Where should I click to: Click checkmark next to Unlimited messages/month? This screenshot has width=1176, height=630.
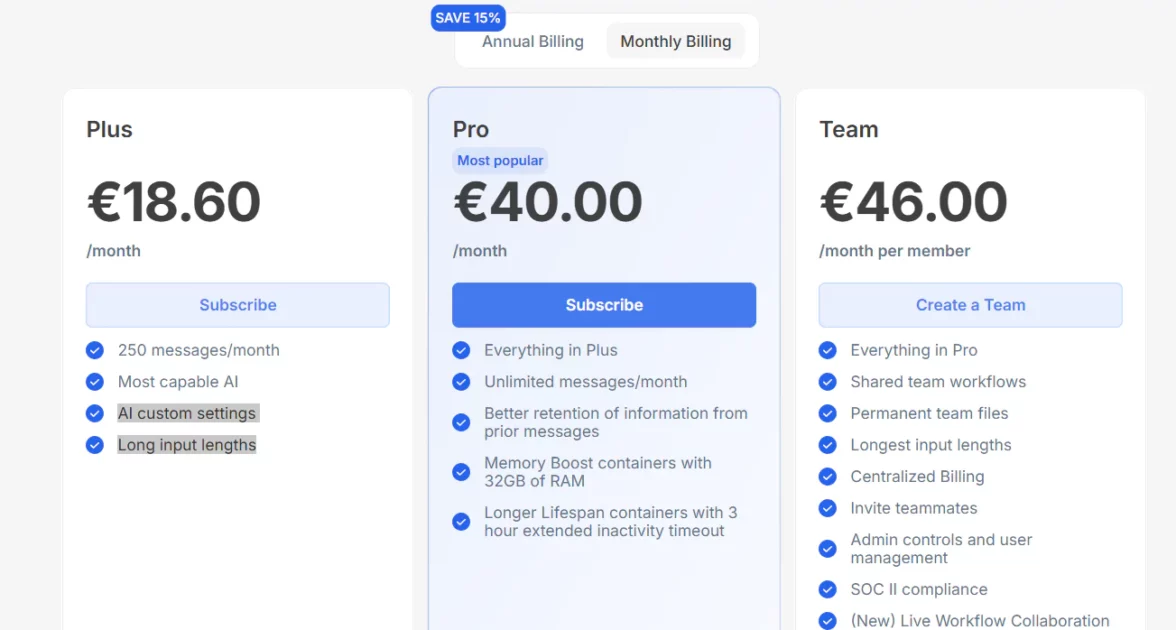coord(461,382)
